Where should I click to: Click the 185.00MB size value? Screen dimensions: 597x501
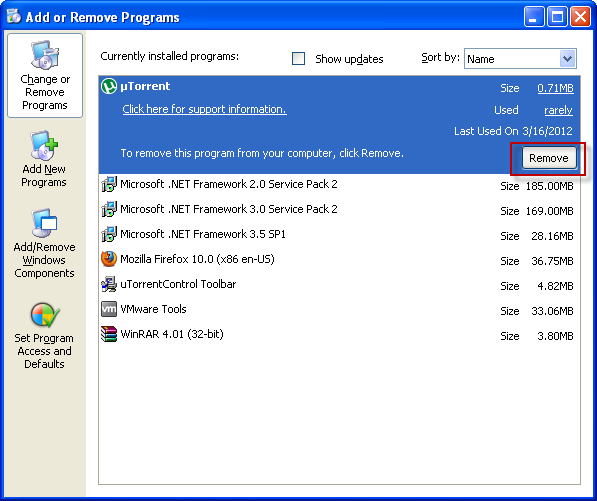[x=549, y=186]
